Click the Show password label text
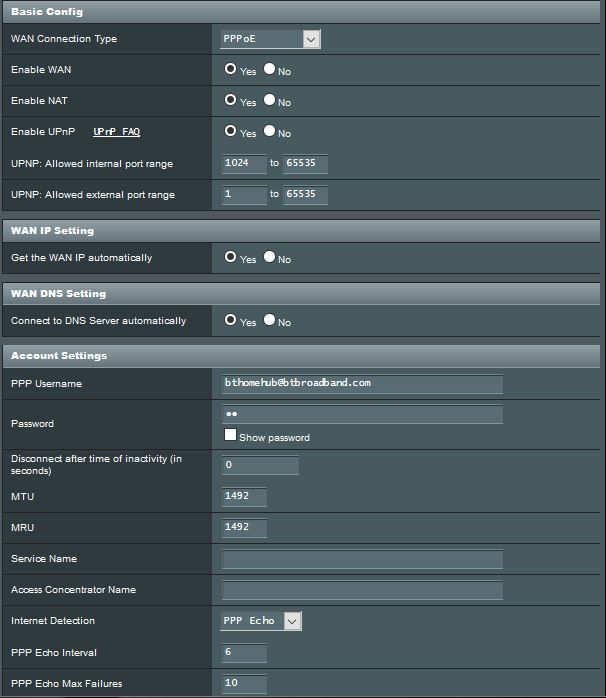Viewport: 606px width, 698px height. (274, 438)
